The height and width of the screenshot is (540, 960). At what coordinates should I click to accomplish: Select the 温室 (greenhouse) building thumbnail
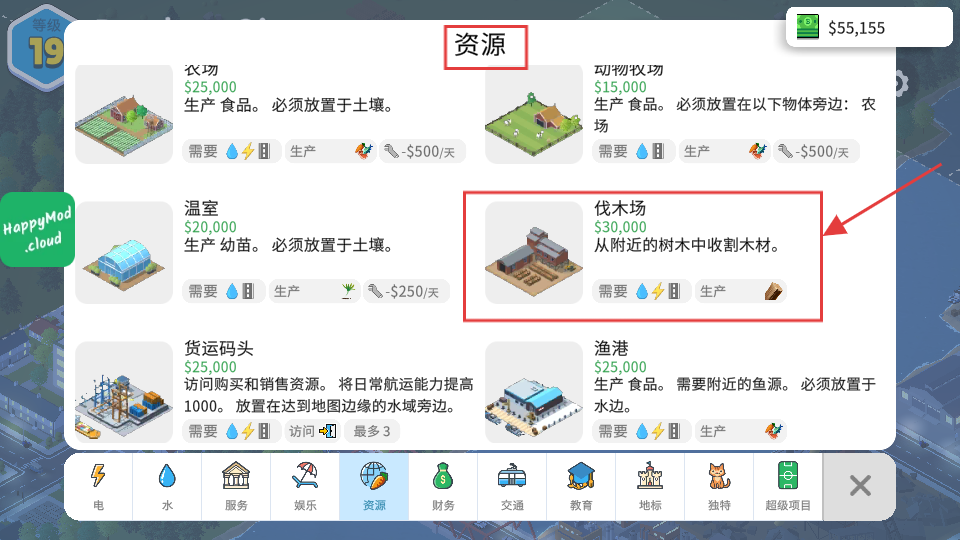click(124, 253)
